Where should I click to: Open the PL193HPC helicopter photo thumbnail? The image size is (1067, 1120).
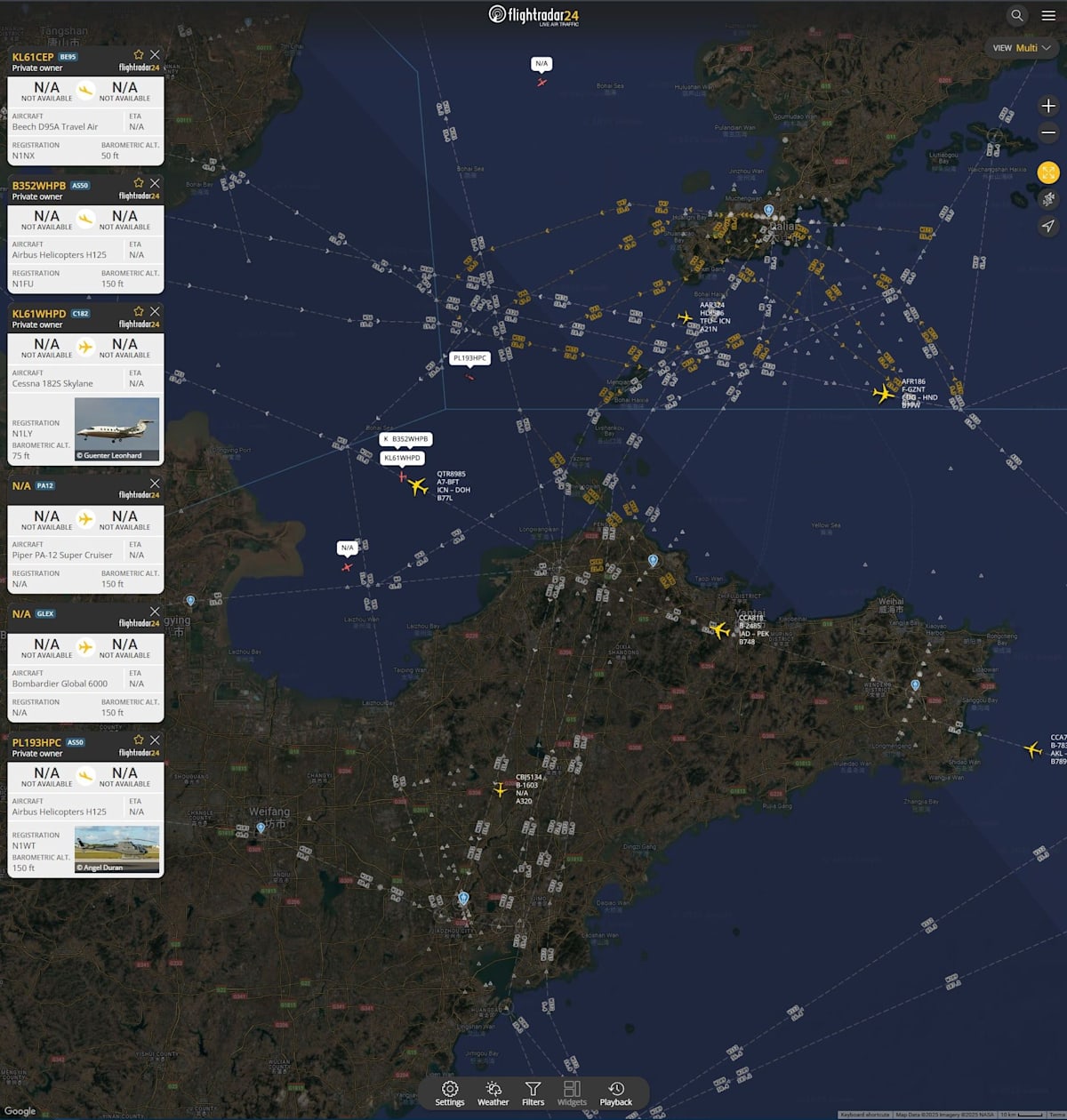click(x=116, y=850)
